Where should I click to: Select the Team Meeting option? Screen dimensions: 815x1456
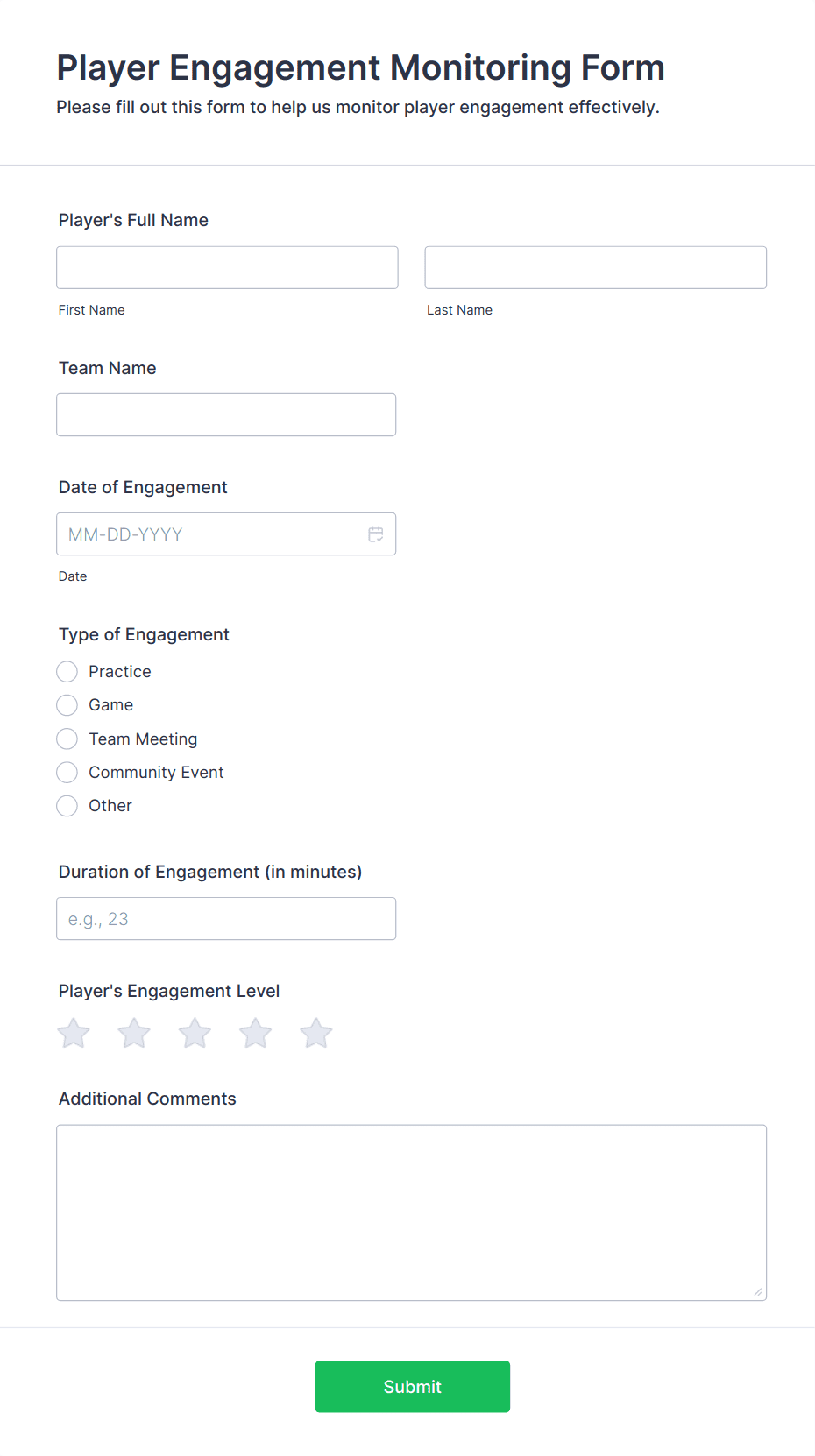point(67,739)
